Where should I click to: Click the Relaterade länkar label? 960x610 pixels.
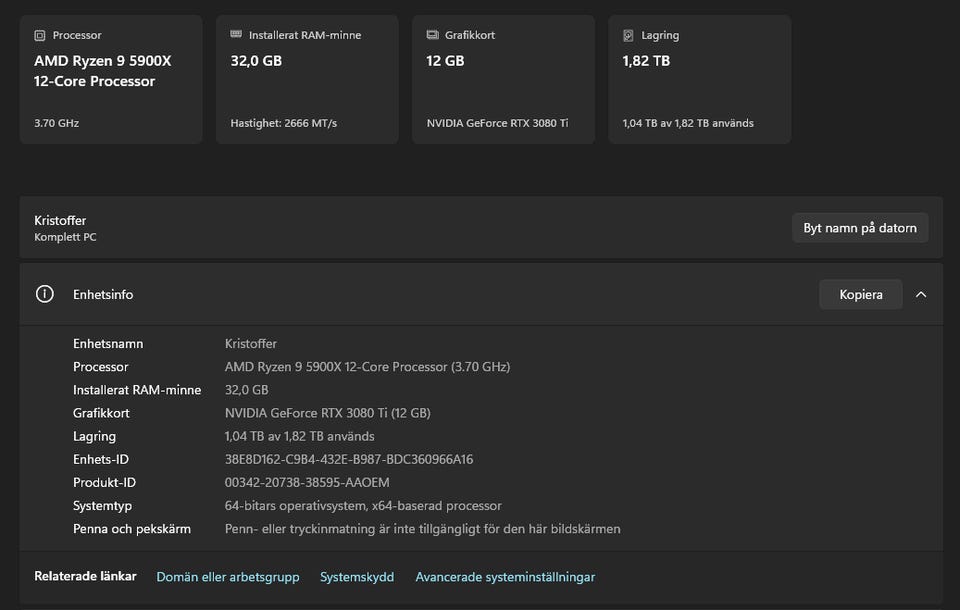click(x=85, y=576)
